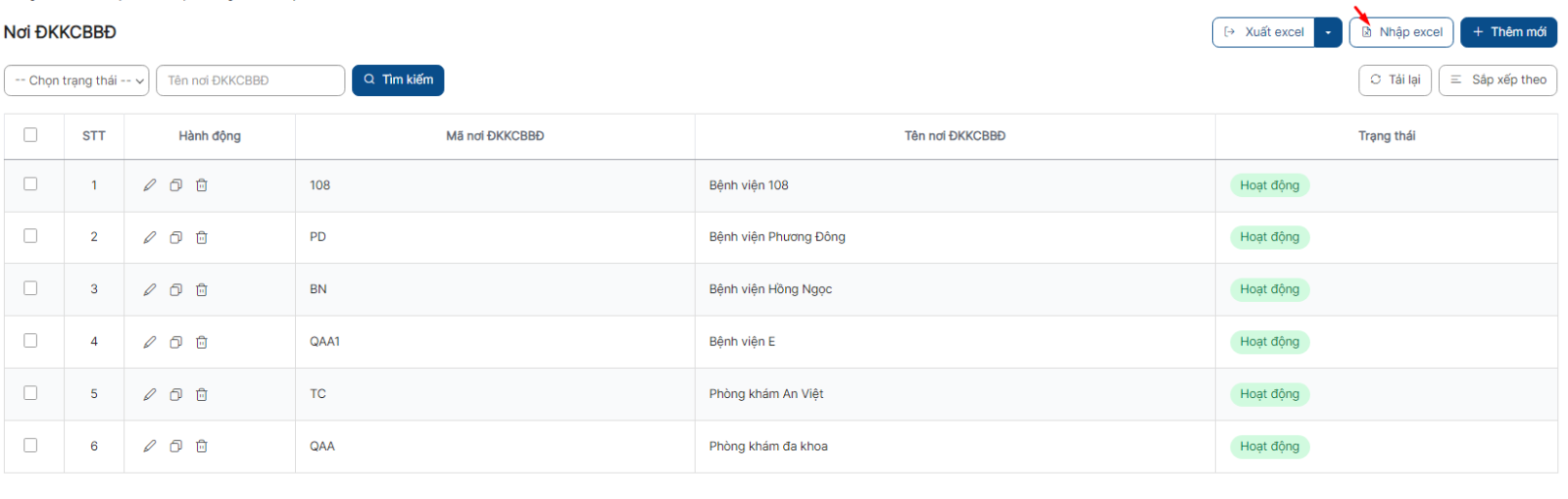Delete the Bệnh viện 108 row
The image size is (1568, 499).
click(x=202, y=185)
